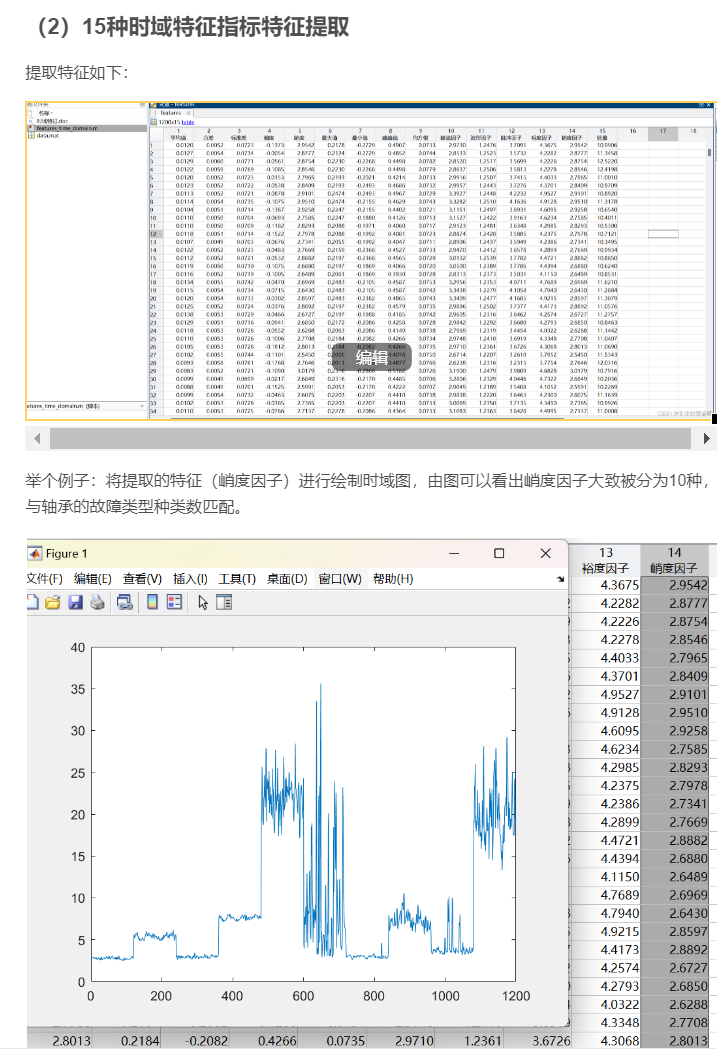Image resolution: width=717 pixels, height=1053 pixels.
Task: Click the Link Plot icon
Action: pos(124,602)
